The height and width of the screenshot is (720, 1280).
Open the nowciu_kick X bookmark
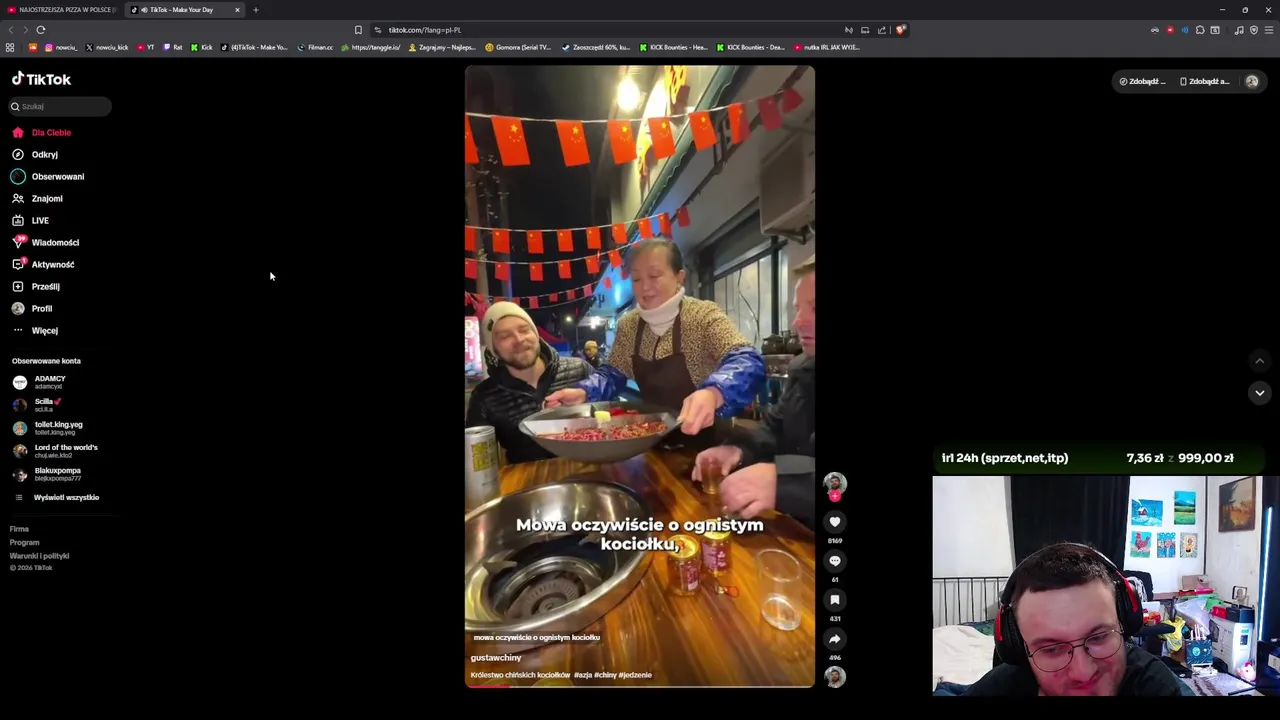point(107,48)
